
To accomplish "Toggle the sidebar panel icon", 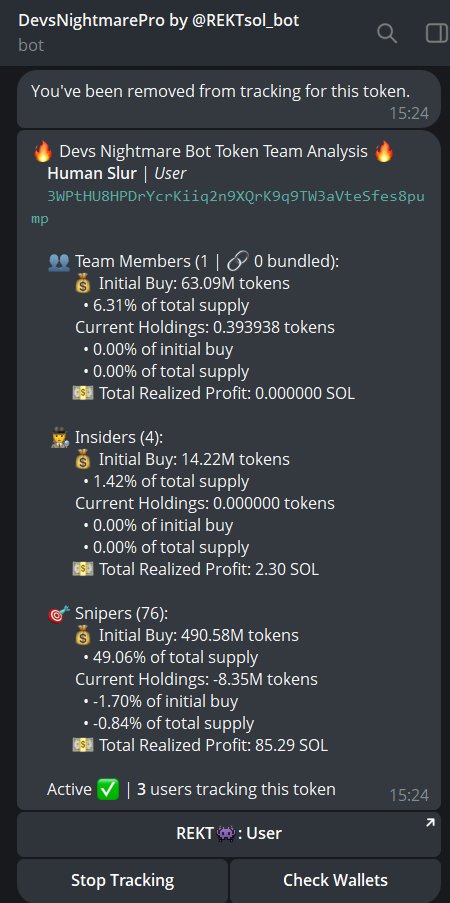I will pos(437,33).
